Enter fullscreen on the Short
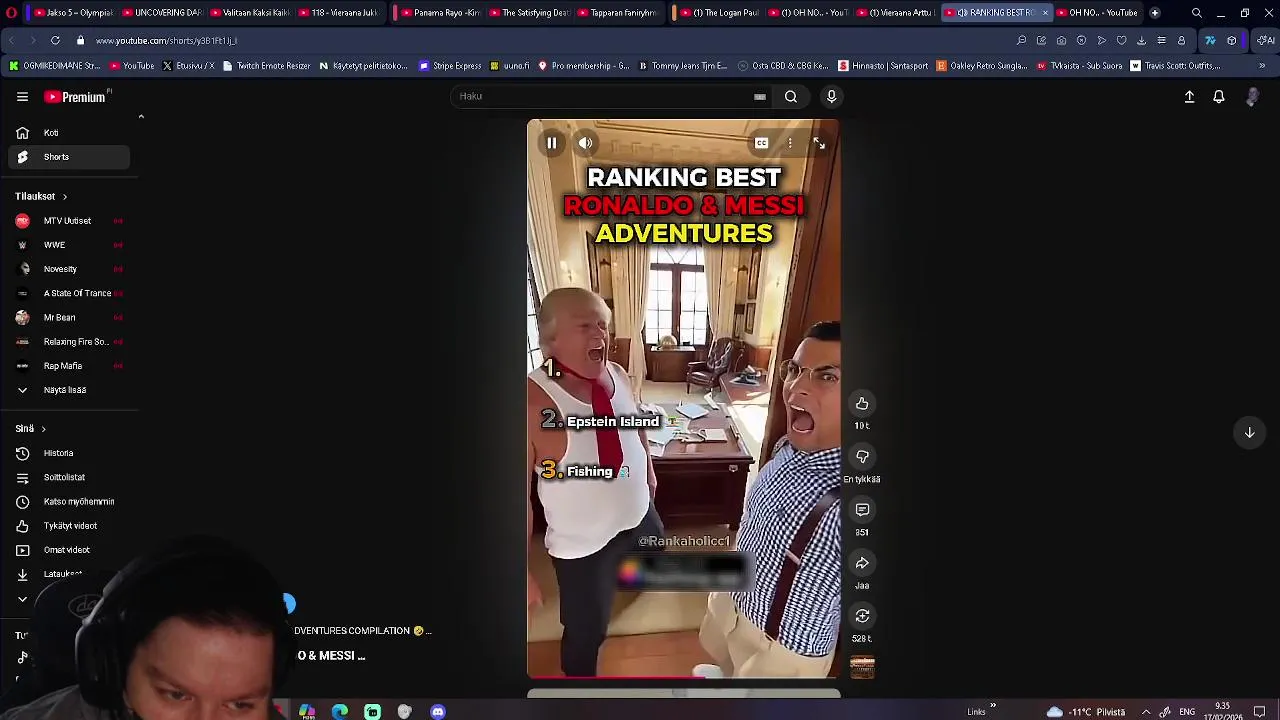Image resolution: width=1280 pixels, height=720 pixels. click(819, 143)
